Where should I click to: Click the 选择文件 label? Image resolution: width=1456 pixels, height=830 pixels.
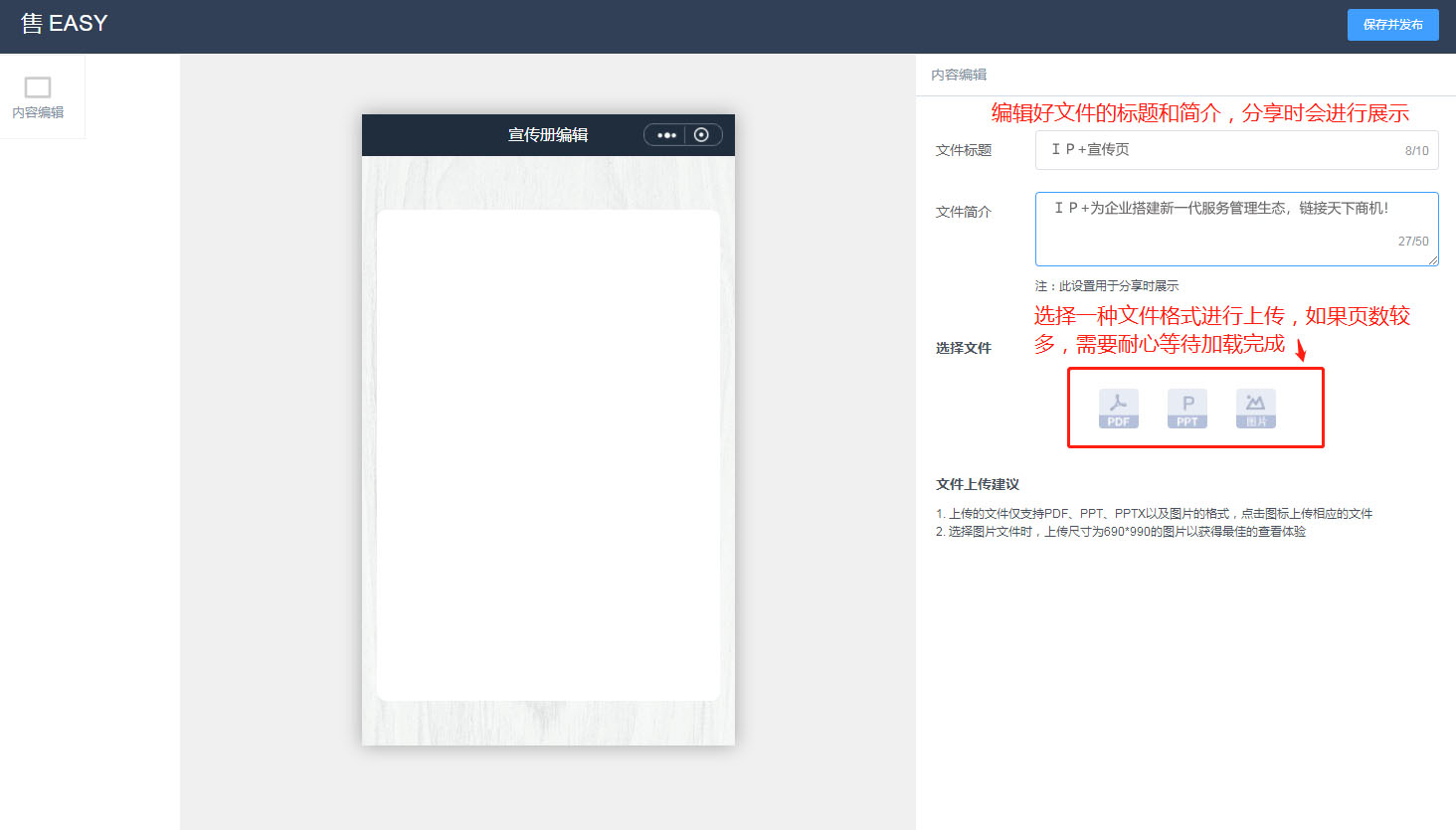pos(963,348)
